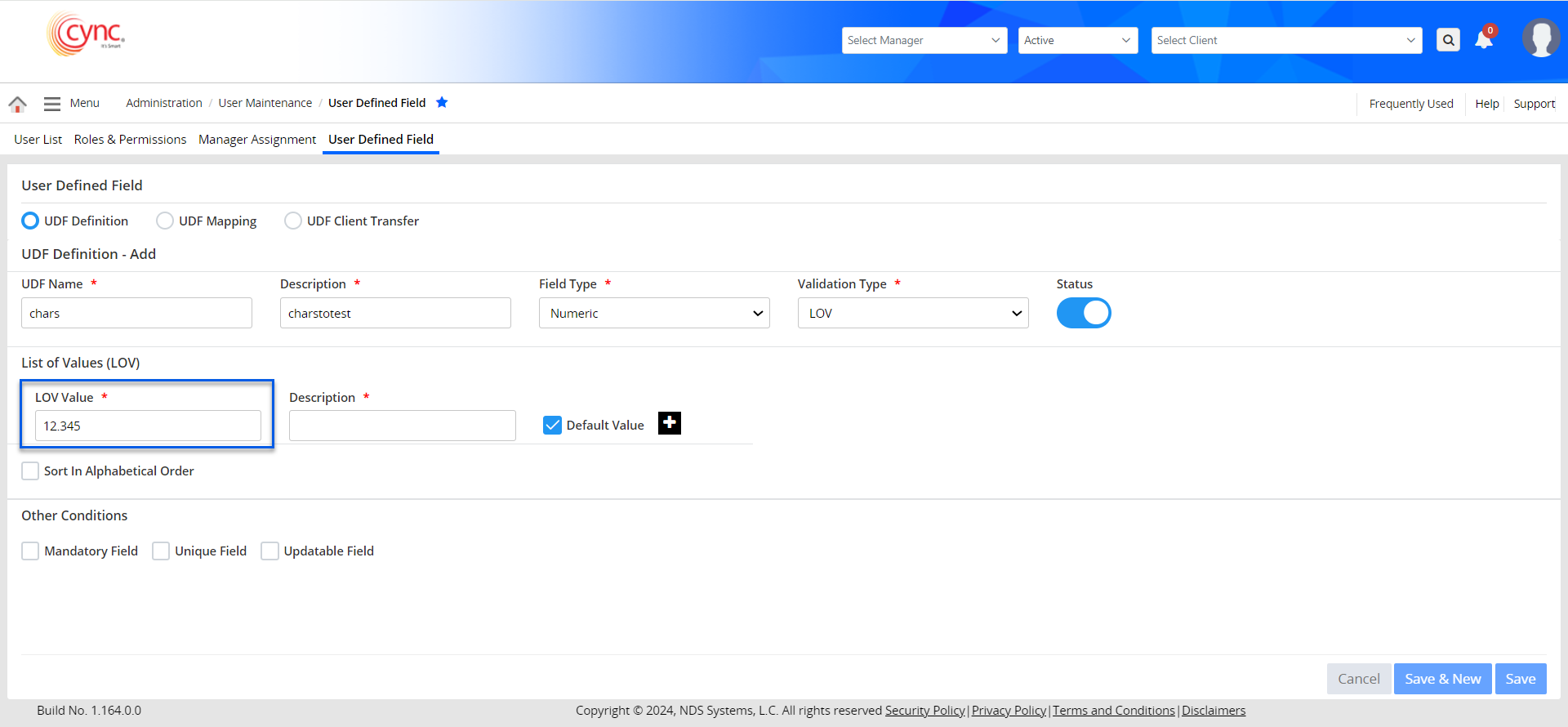Open the hamburger Menu icon

[52, 104]
